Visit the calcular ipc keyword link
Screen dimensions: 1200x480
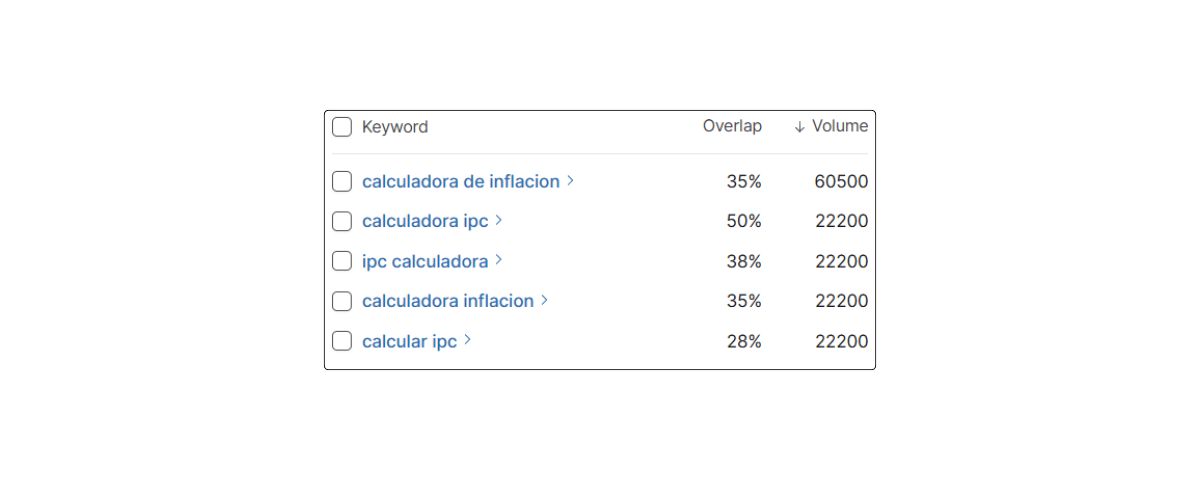(409, 341)
